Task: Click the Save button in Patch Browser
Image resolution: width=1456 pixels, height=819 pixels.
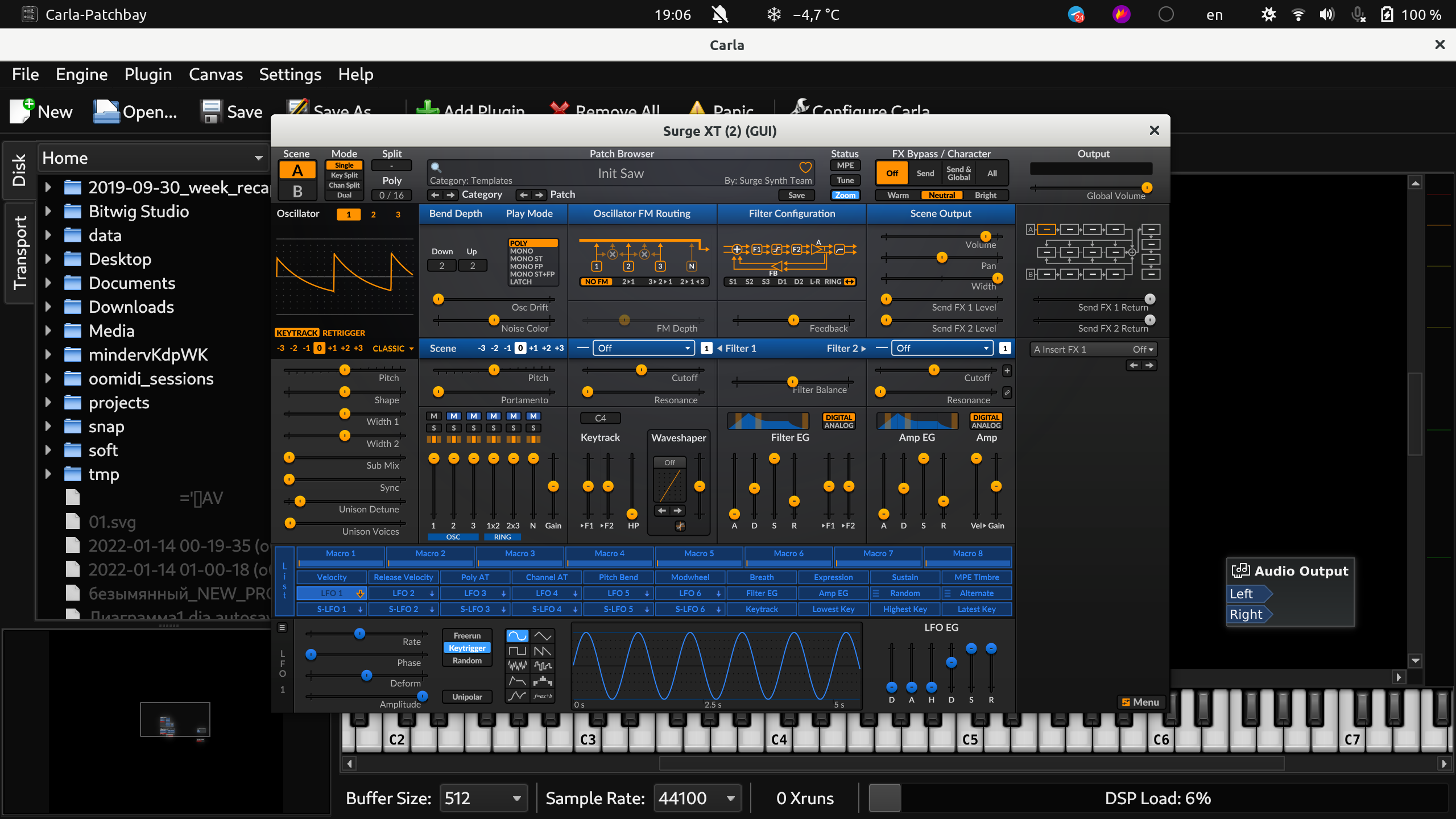Action: pyautogui.click(x=796, y=195)
